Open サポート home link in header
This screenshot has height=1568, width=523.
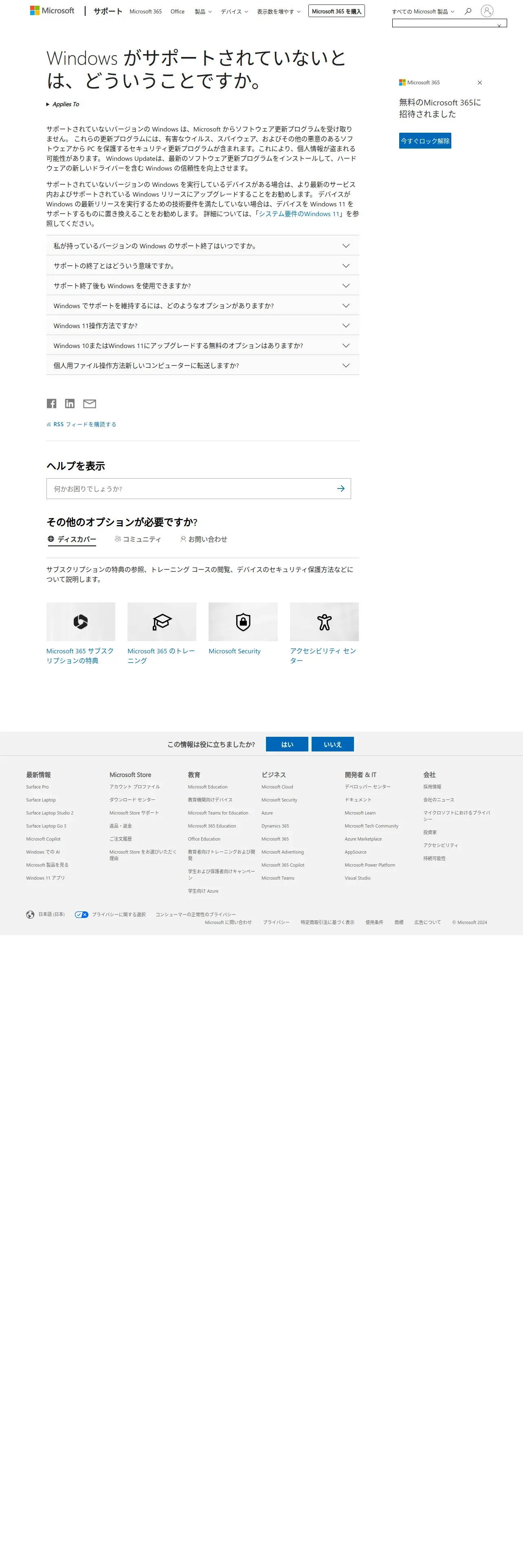108,11
